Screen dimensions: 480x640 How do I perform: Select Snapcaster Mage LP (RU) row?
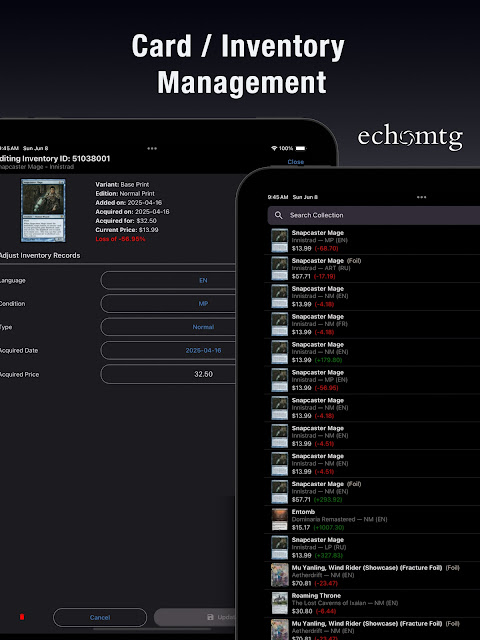coord(372,548)
